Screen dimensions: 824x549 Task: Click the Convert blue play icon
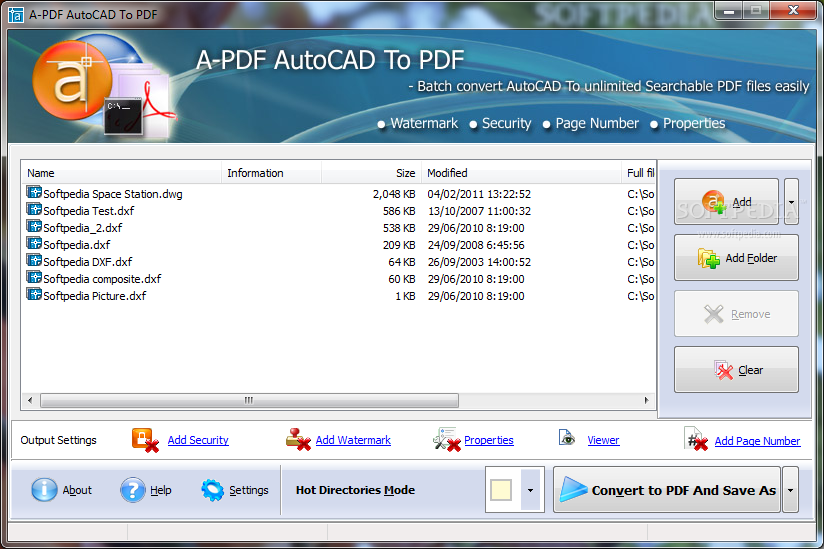coord(573,489)
